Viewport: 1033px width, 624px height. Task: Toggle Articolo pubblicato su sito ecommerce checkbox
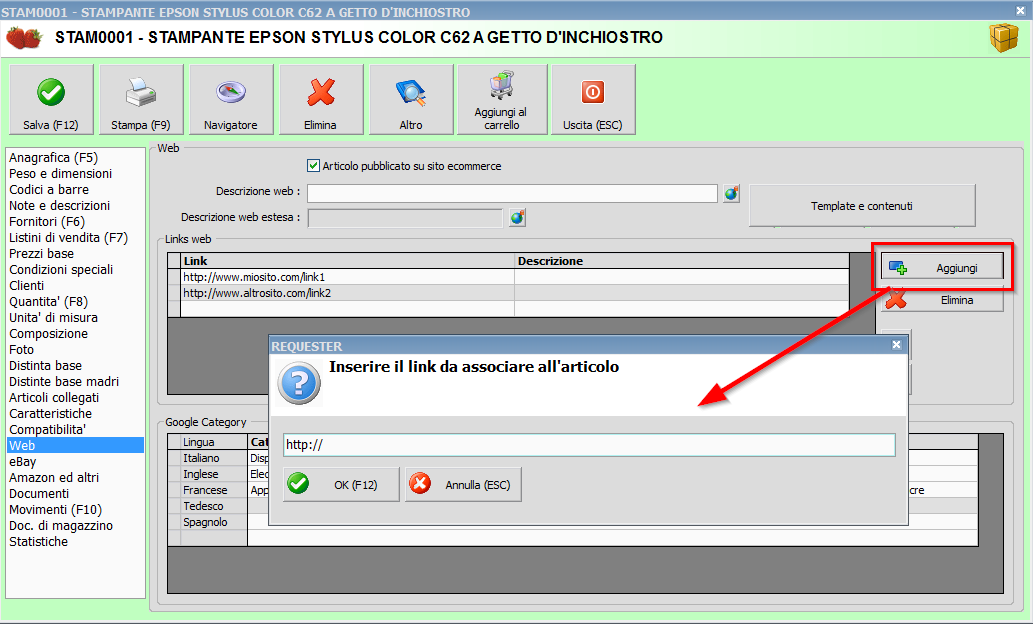314,166
